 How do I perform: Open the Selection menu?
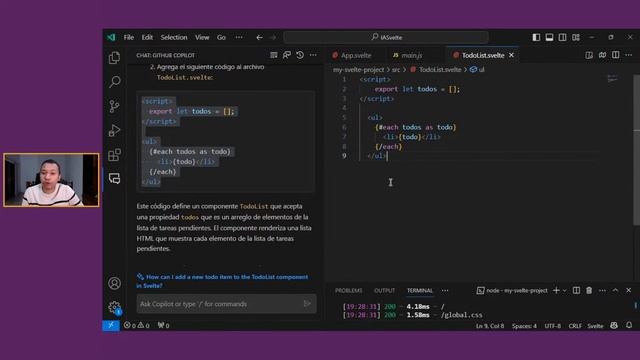click(x=174, y=37)
